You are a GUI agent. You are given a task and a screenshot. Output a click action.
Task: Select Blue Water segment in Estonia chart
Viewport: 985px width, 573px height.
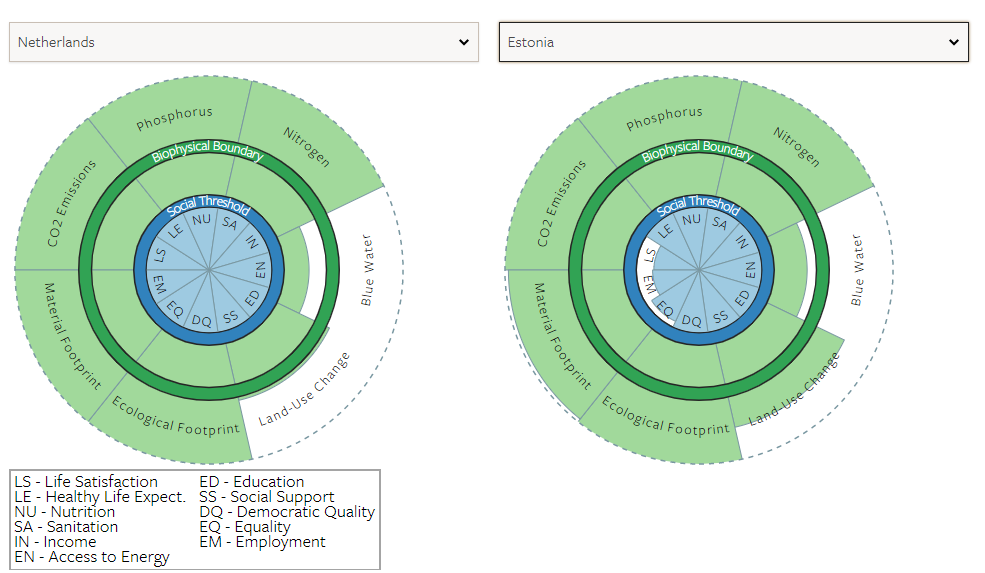(857, 270)
